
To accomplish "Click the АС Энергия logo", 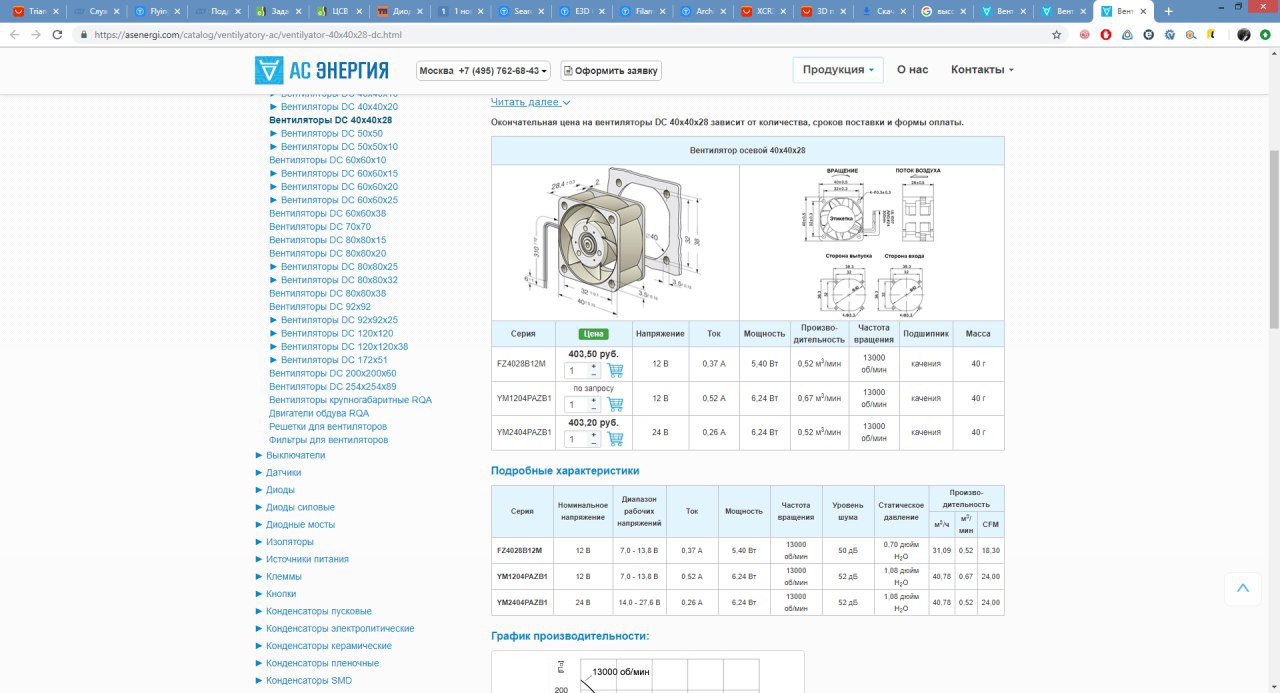I will click(321, 70).
